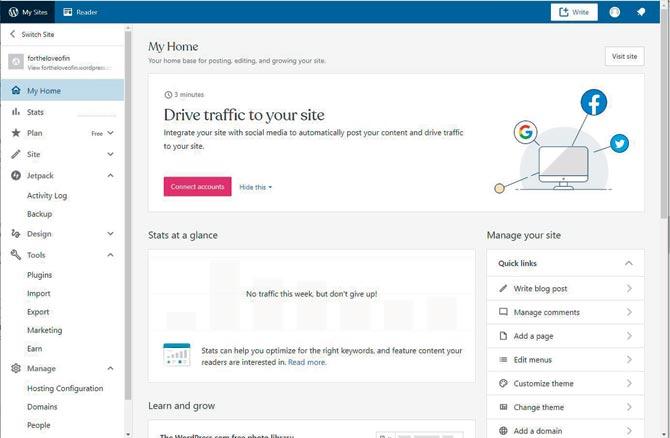Expand the Design section chevron
Viewport: 670px width, 438px height.
click(x=110, y=233)
